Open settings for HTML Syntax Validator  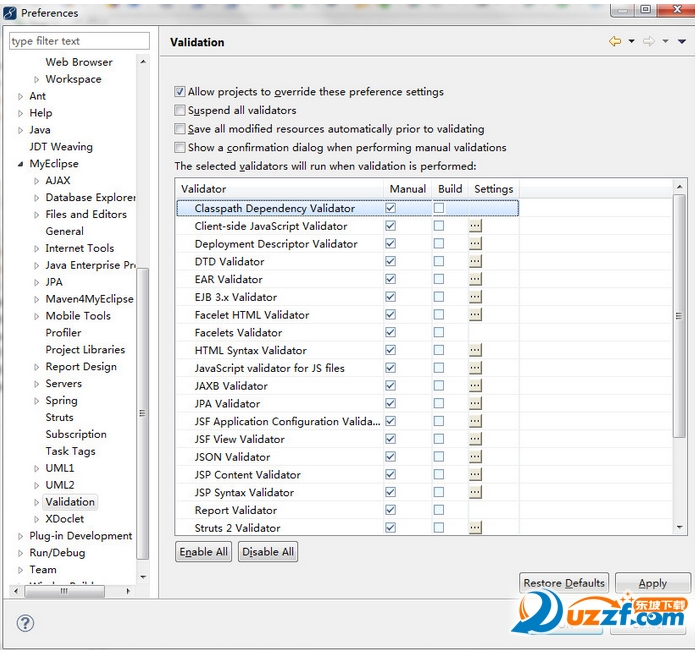(x=475, y=350)
